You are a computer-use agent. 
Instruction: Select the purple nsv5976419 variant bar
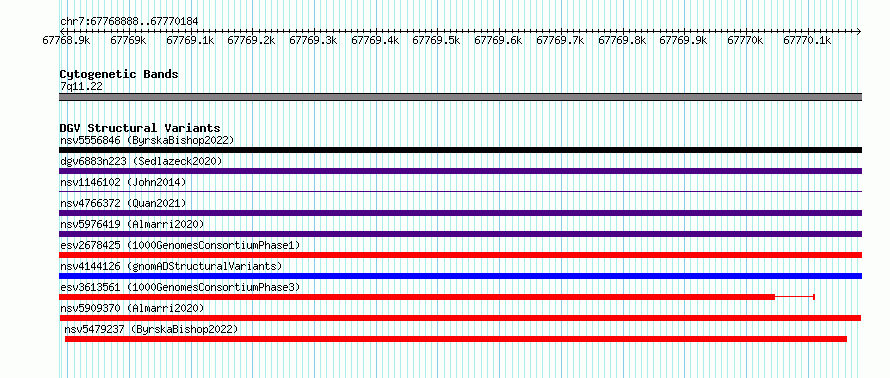tap(460, 234)
